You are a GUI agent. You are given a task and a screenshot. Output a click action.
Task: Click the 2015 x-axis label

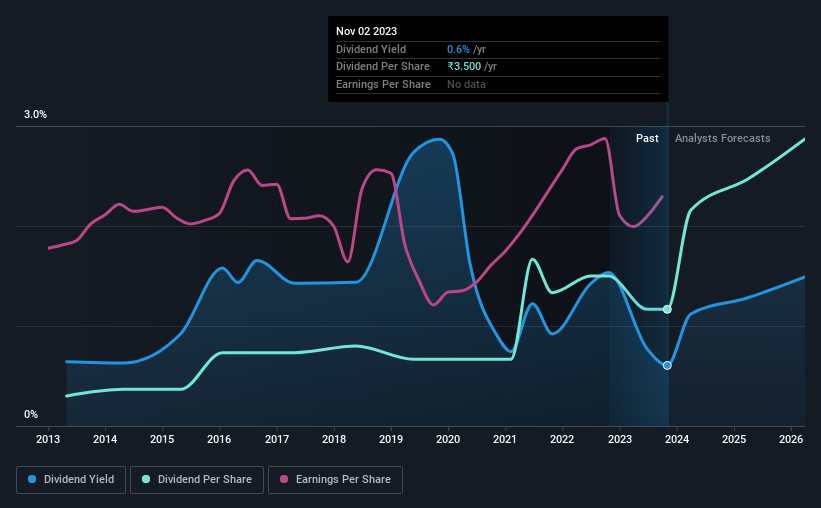(162, 439)
